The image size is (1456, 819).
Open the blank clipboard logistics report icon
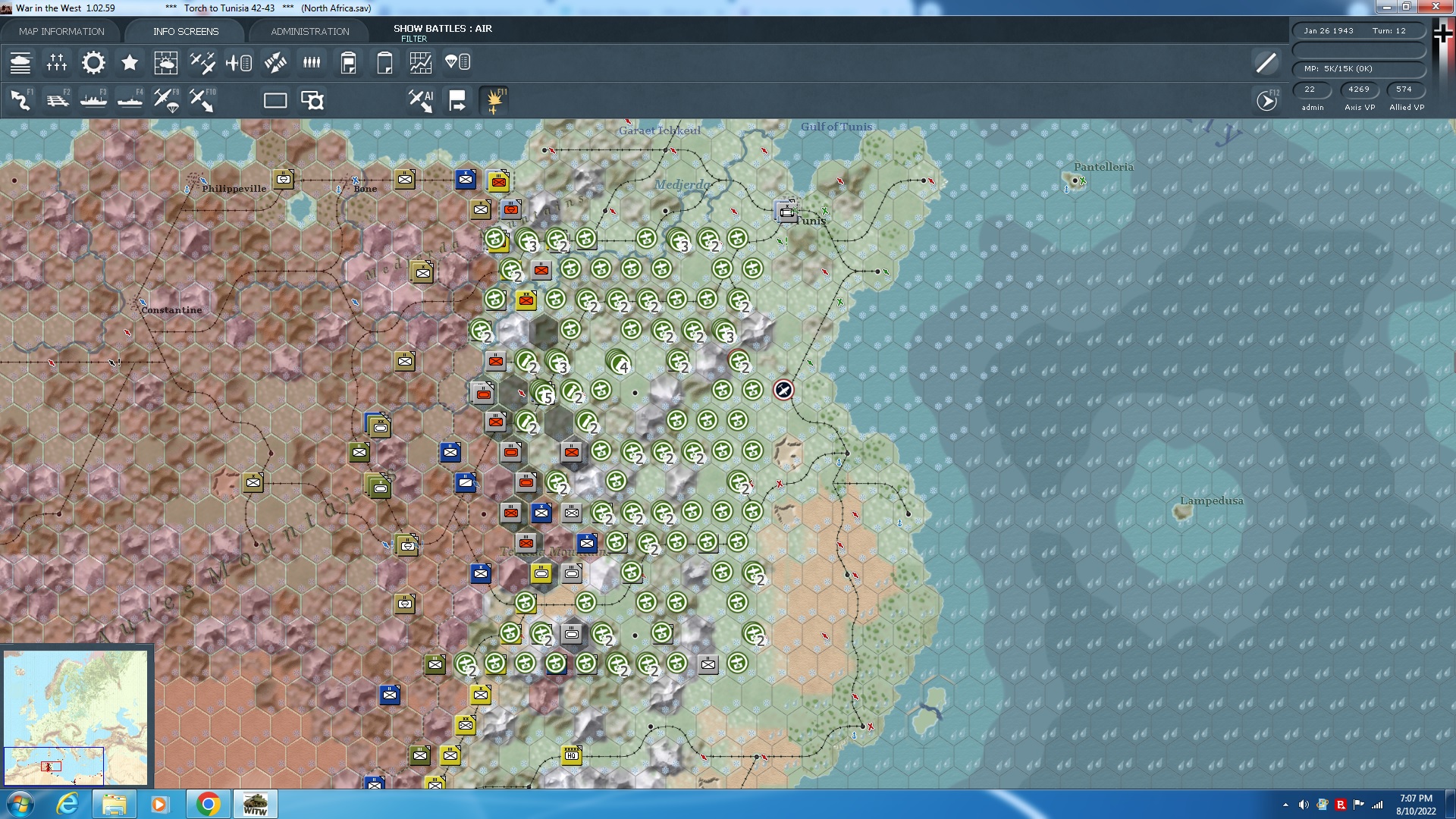(384, 62)
